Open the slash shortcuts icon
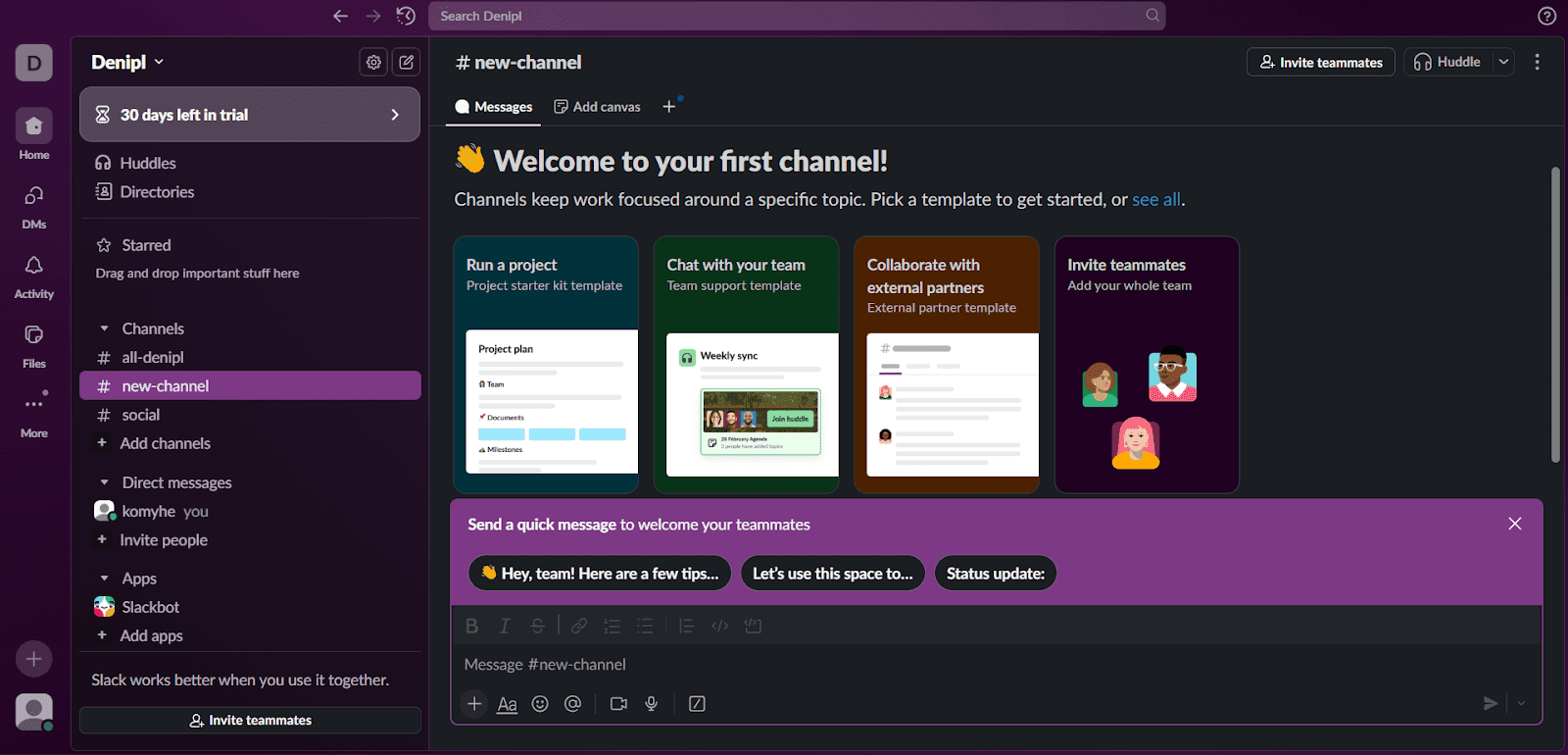The image size is (1568, 755). [x=697, y=704]
